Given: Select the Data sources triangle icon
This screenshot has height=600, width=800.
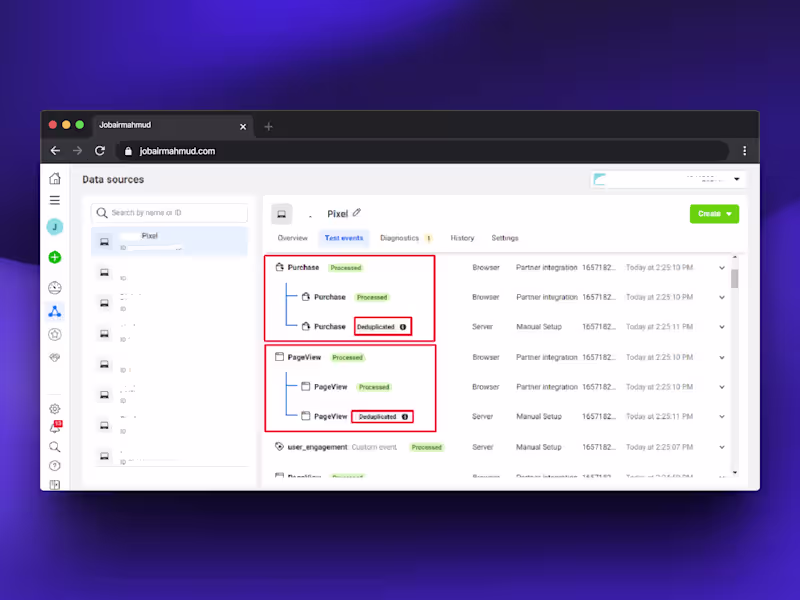Looking at the screenshot, I should (x=55, y=311).
